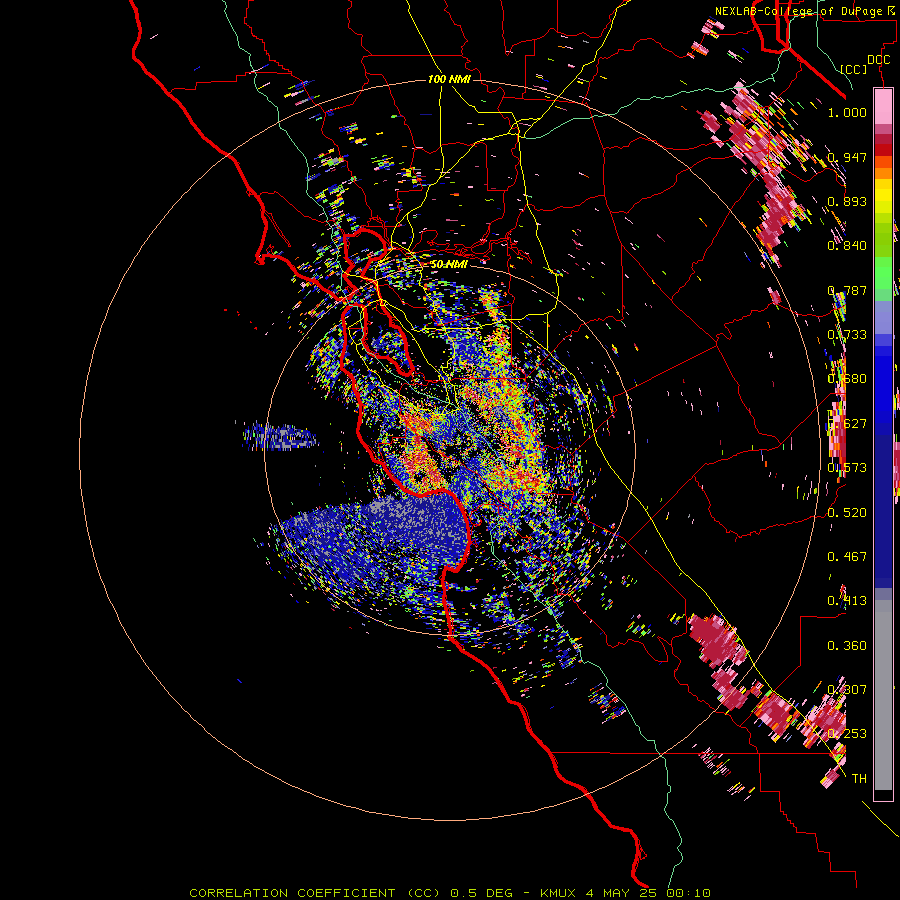This screenshot has height=900, width=900.
Task: Pick the gray swatch on the color bar
Action: click(883, 695)
